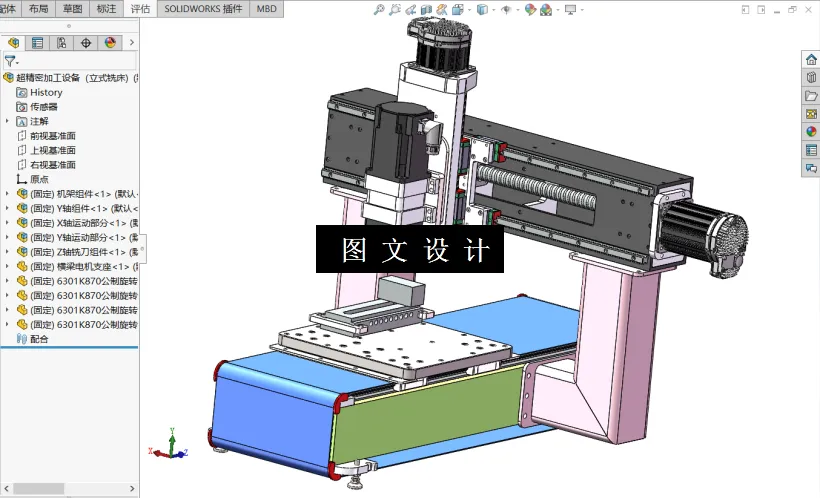Select the (固定) Z轴铣刀组件<1> component
This screenshot has width=820, height=498.
[x=77, y=252]
